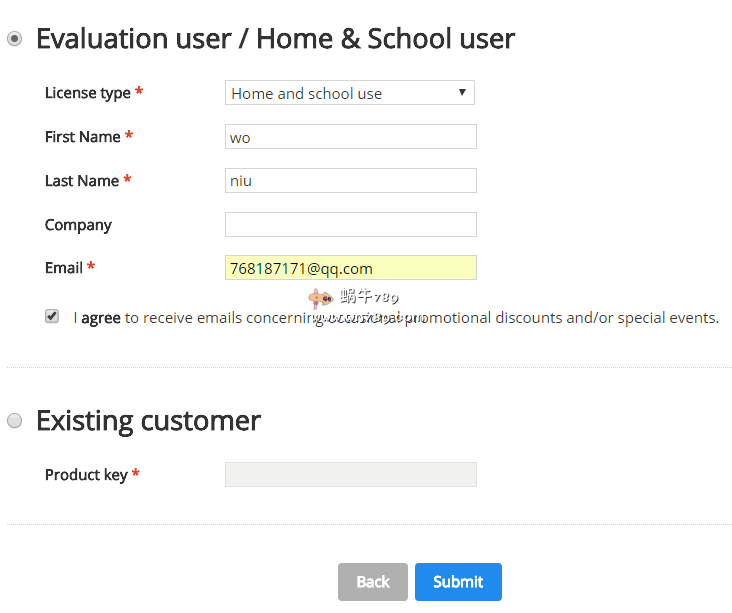Viewport: 732px width, 613px height.
Task: Click the 'Product key' field label
Action: click(x=86, y=475)
